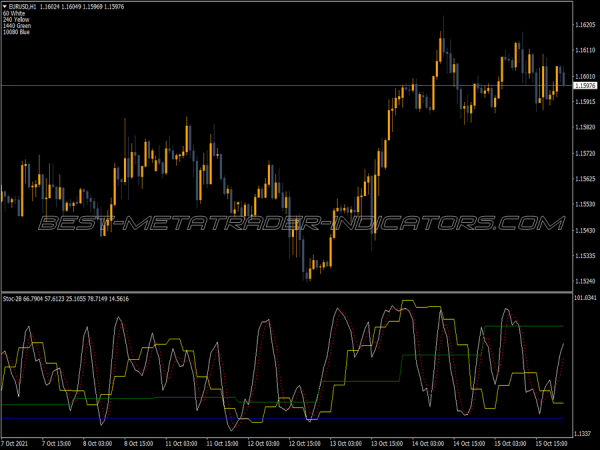This screenshot has height=450, width=600.
Task: Click the 1.15820 price scale value
Action: pos(585,127)
